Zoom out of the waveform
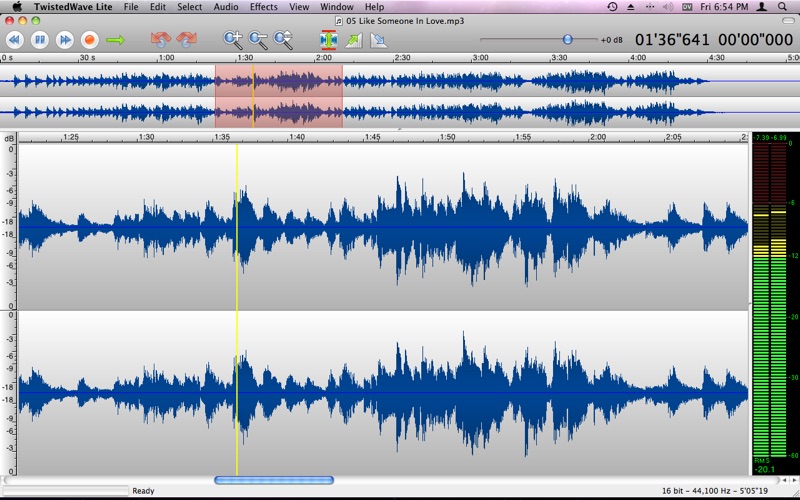 (x=258, y=40)
